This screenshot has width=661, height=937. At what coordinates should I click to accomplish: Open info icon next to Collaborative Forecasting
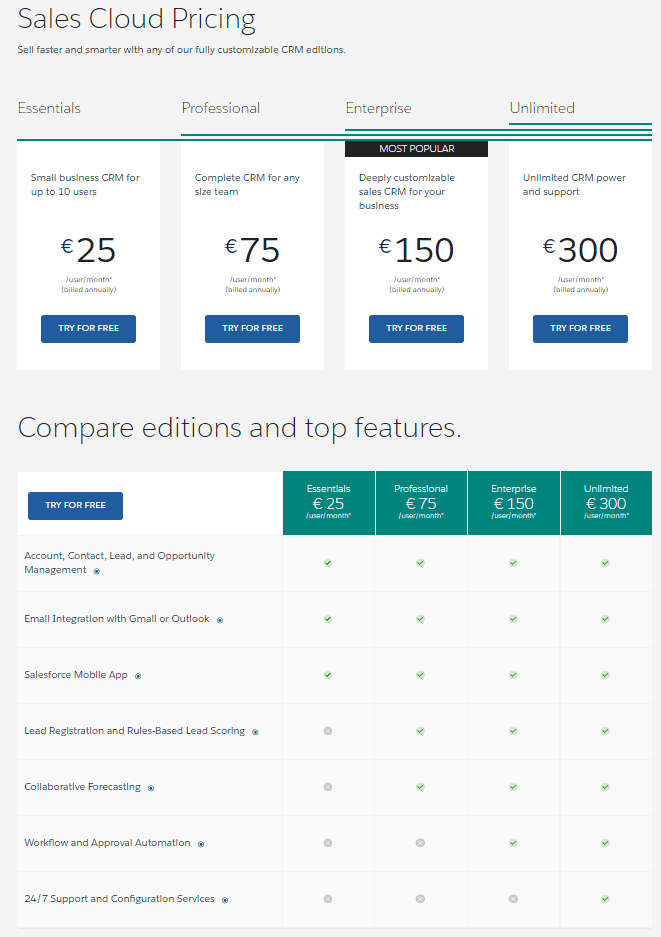click(x=151, y=788)
